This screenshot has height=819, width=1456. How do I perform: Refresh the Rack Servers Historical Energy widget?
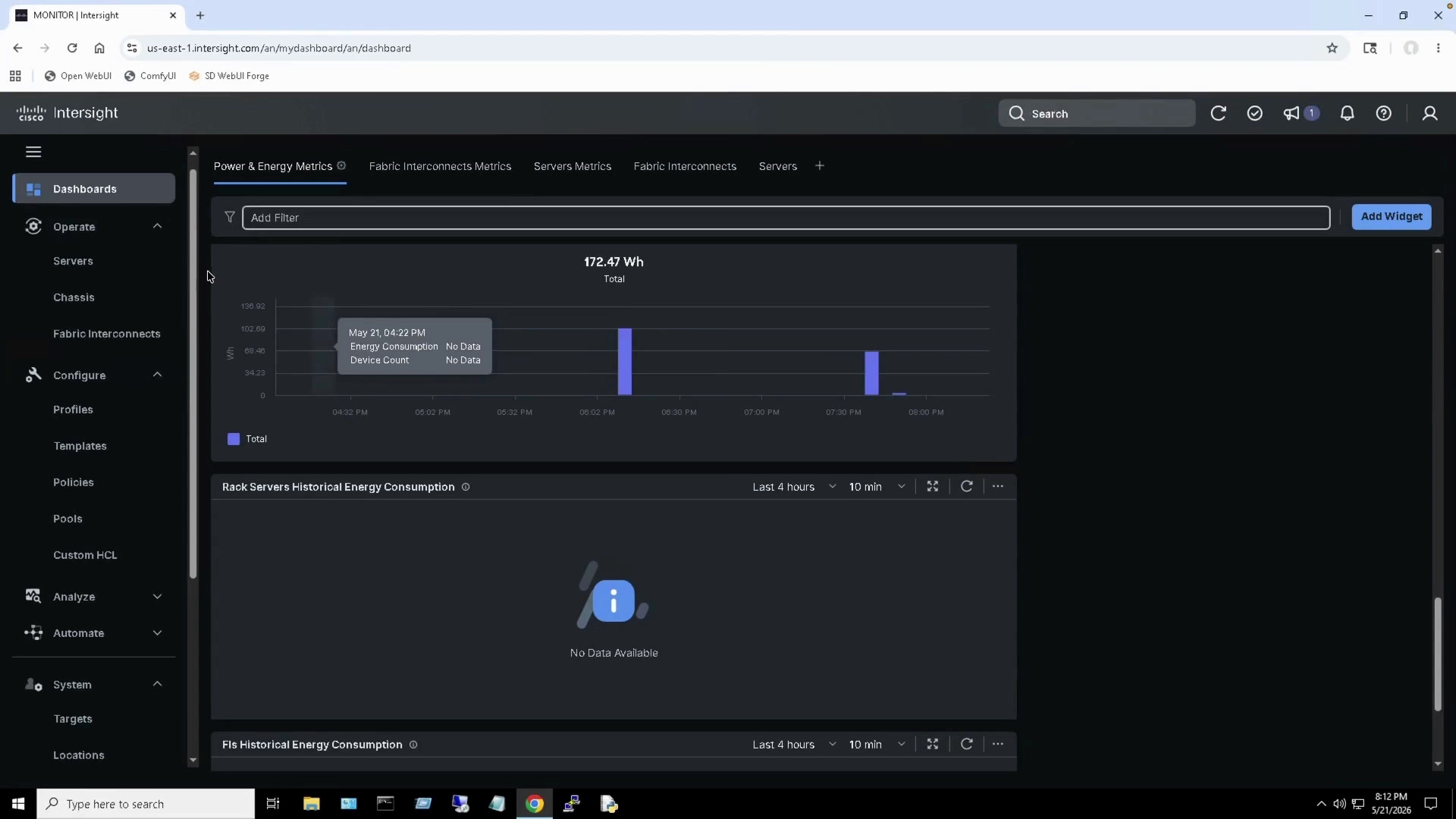click(967, 487)
